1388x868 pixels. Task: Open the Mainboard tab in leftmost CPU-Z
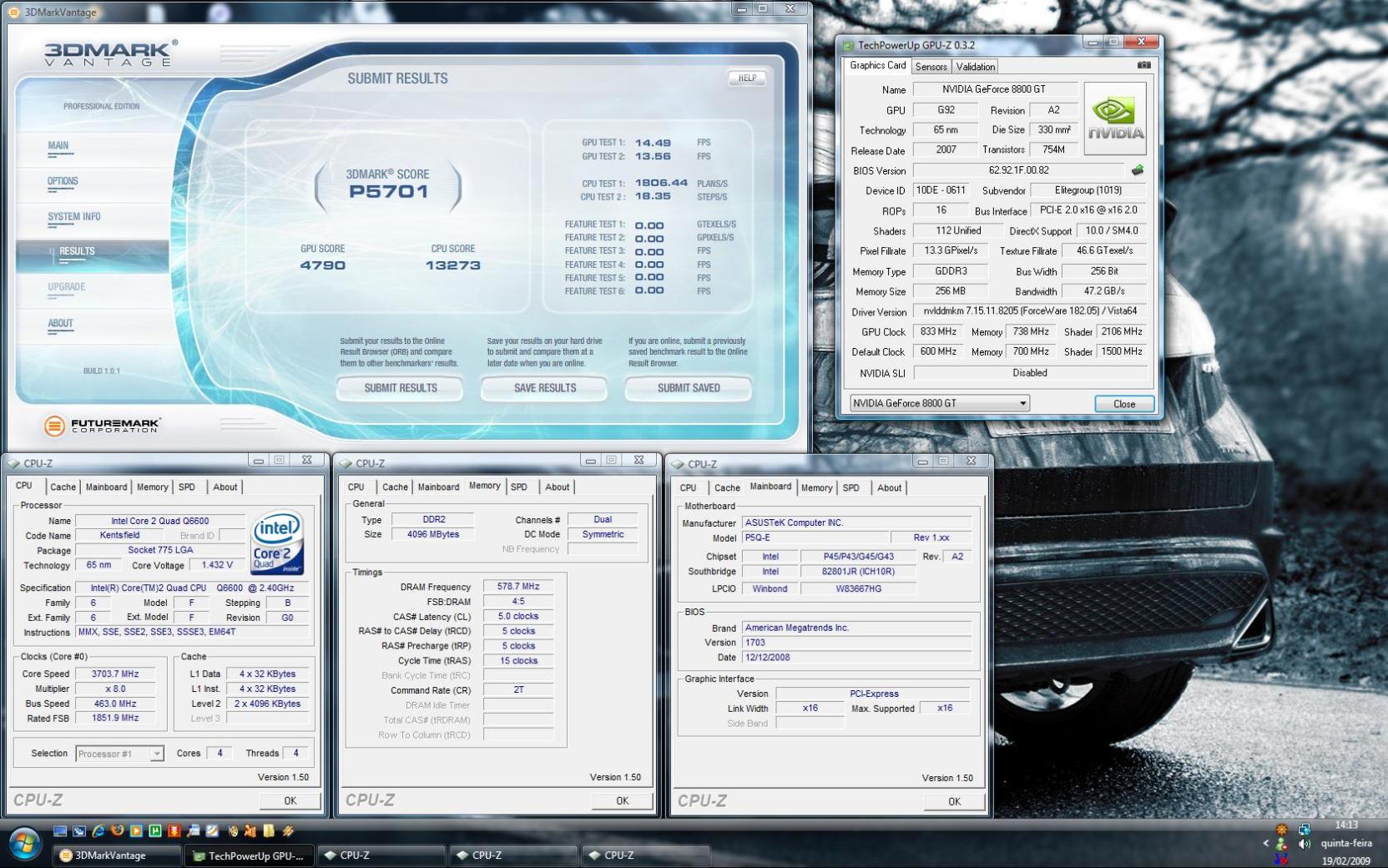[107, 487]
